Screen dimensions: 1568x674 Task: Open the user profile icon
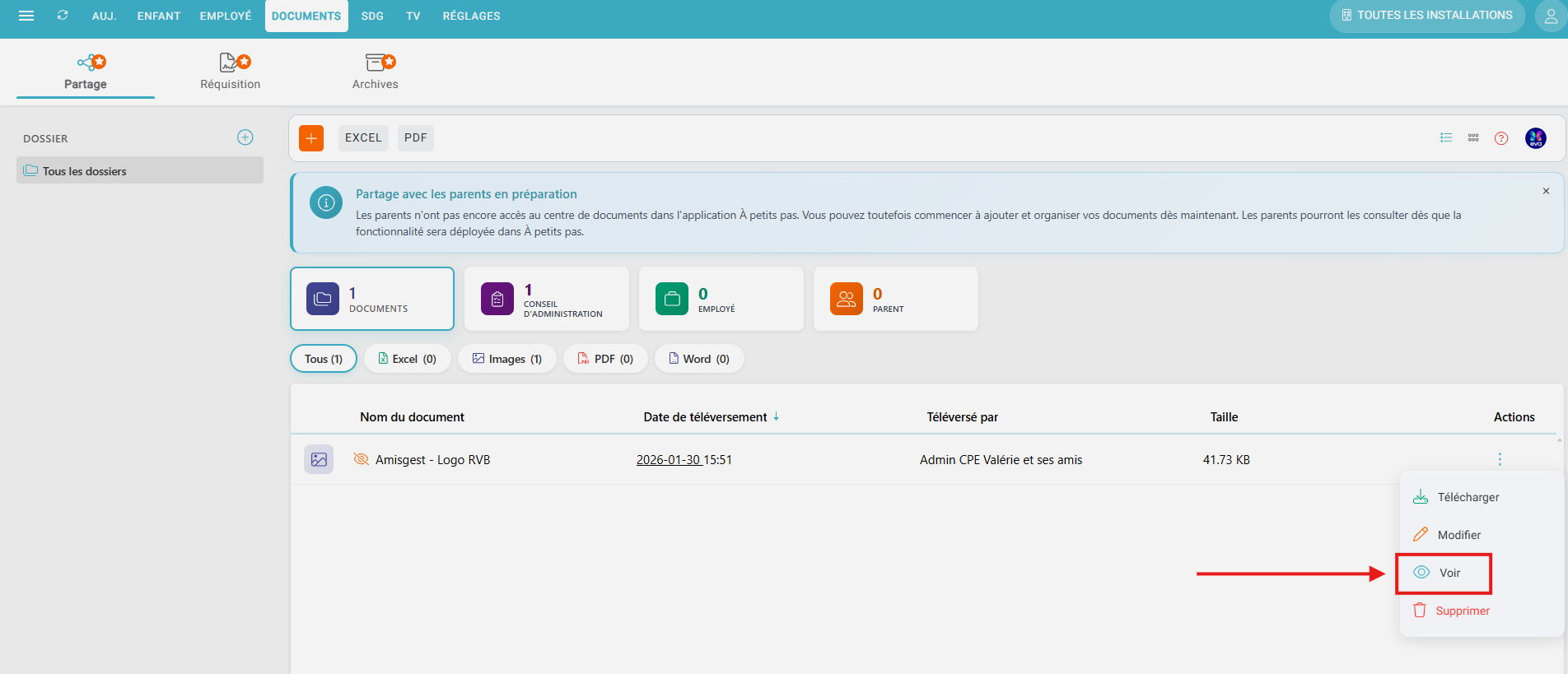(x=1550, y=16)
